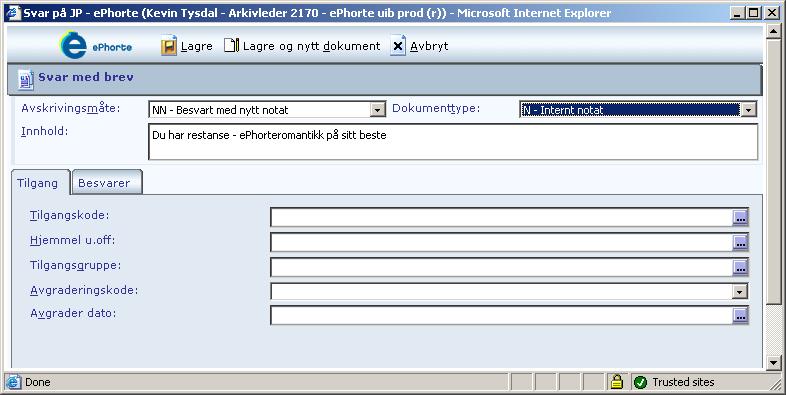Click the Lagre og nytt dokument icon
The height and width of the screenshot is (395, 786).
pyautogui.click(x=231, y=46)
